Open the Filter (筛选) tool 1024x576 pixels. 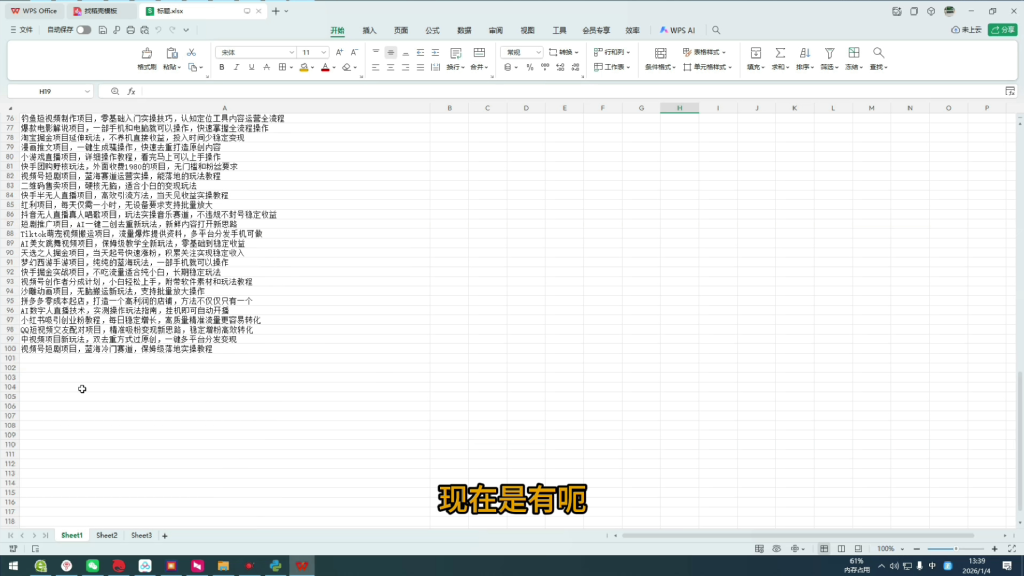(828, 53)
